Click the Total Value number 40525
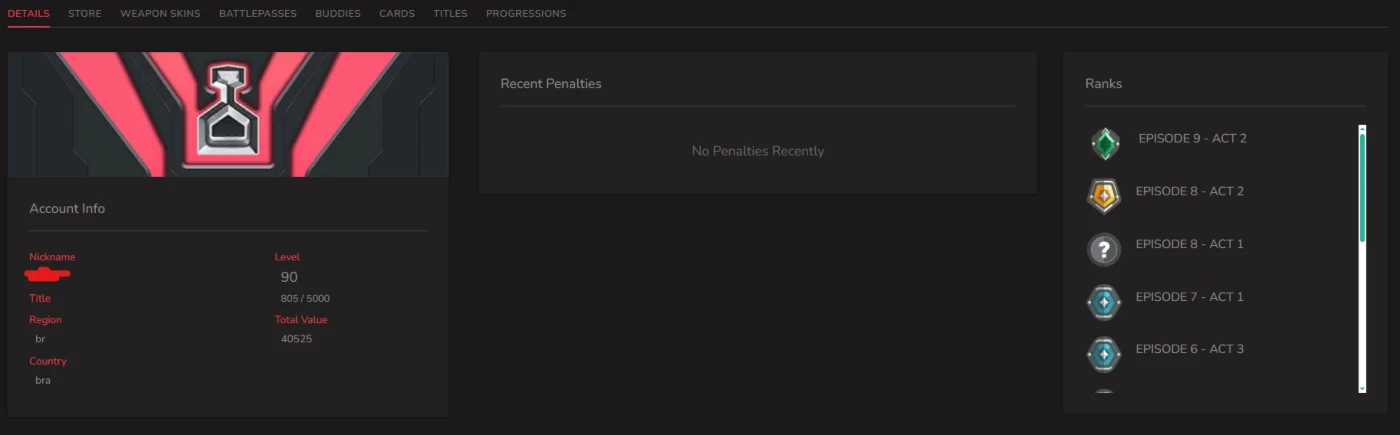Viewport: 1400px width, 435px height. (297, 339)
